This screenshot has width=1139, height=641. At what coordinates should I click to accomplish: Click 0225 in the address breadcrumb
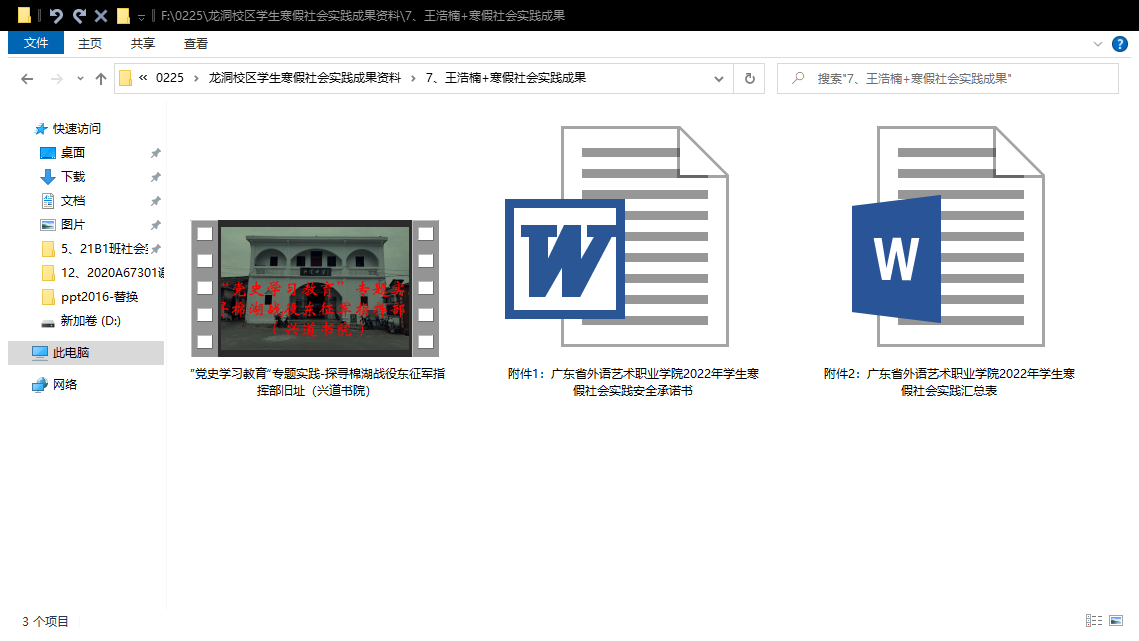(170, 78)
